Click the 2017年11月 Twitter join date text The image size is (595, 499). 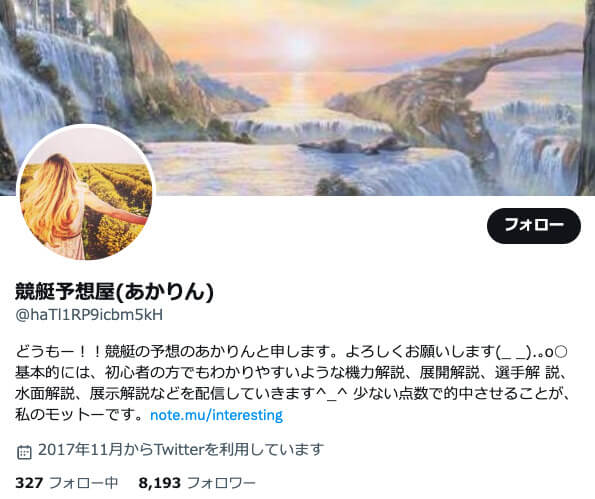tap(181, 450)
